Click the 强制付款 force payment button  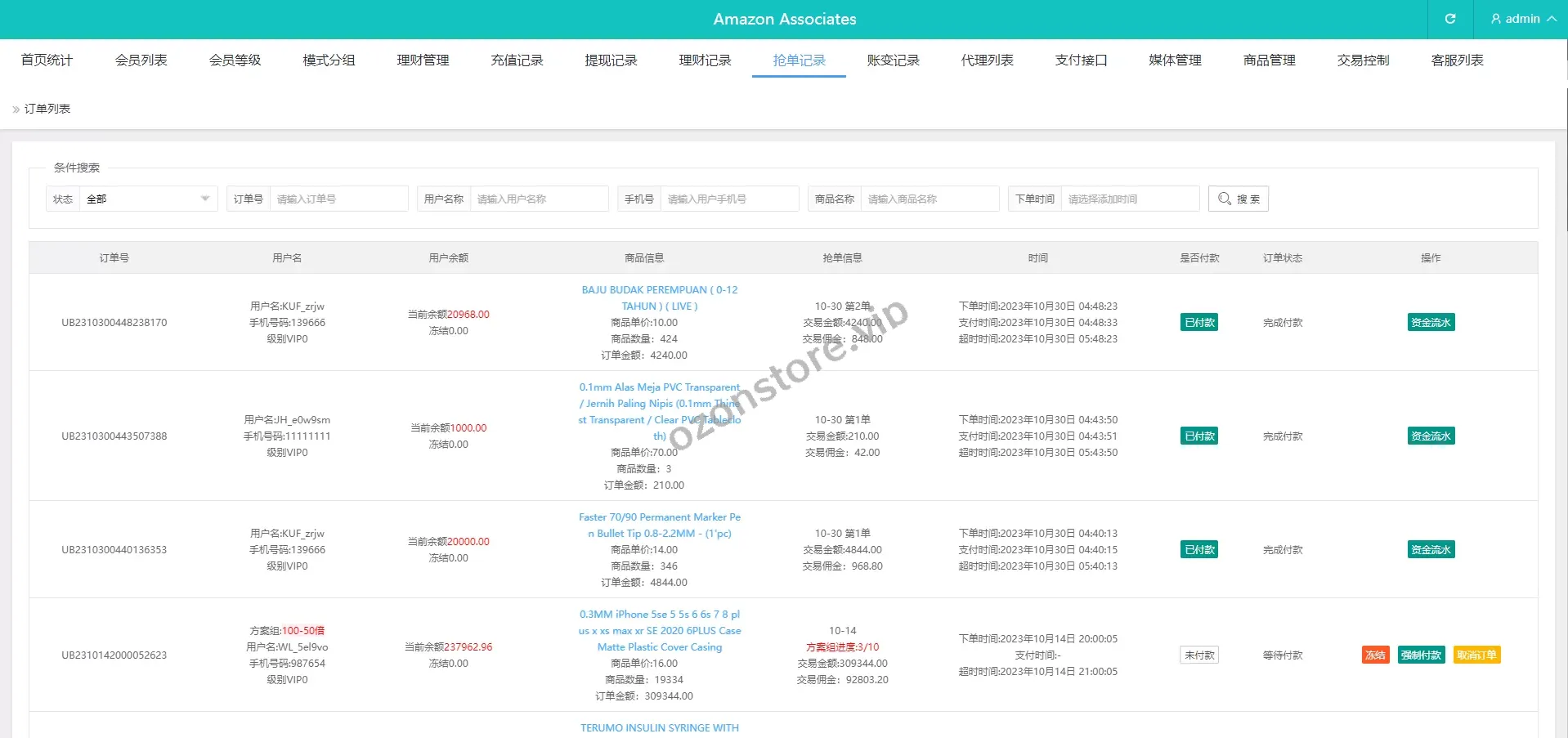[x=1421, y=655]
